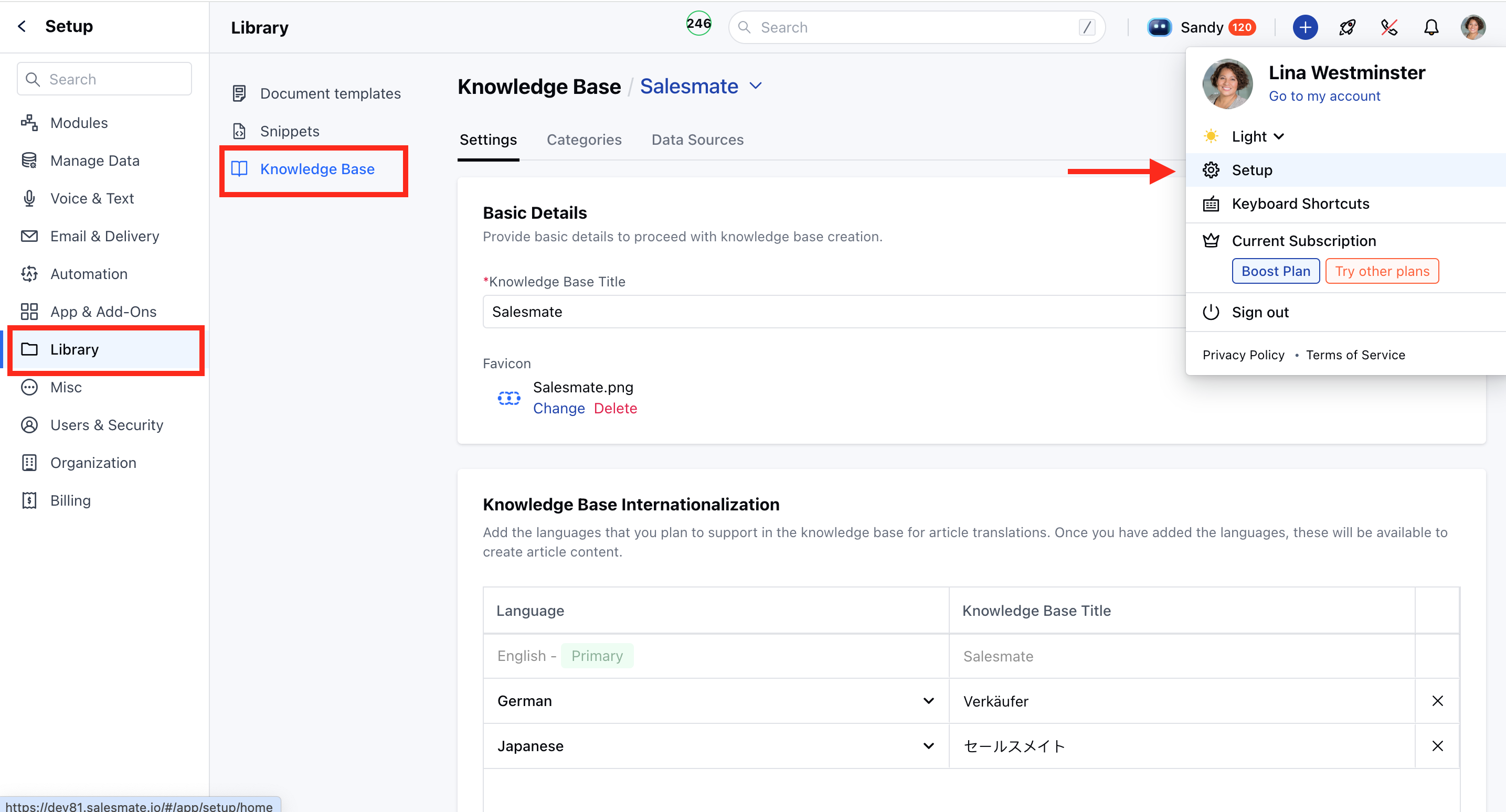
Task: Open the Automation section
Action: [x=89, y=274]
